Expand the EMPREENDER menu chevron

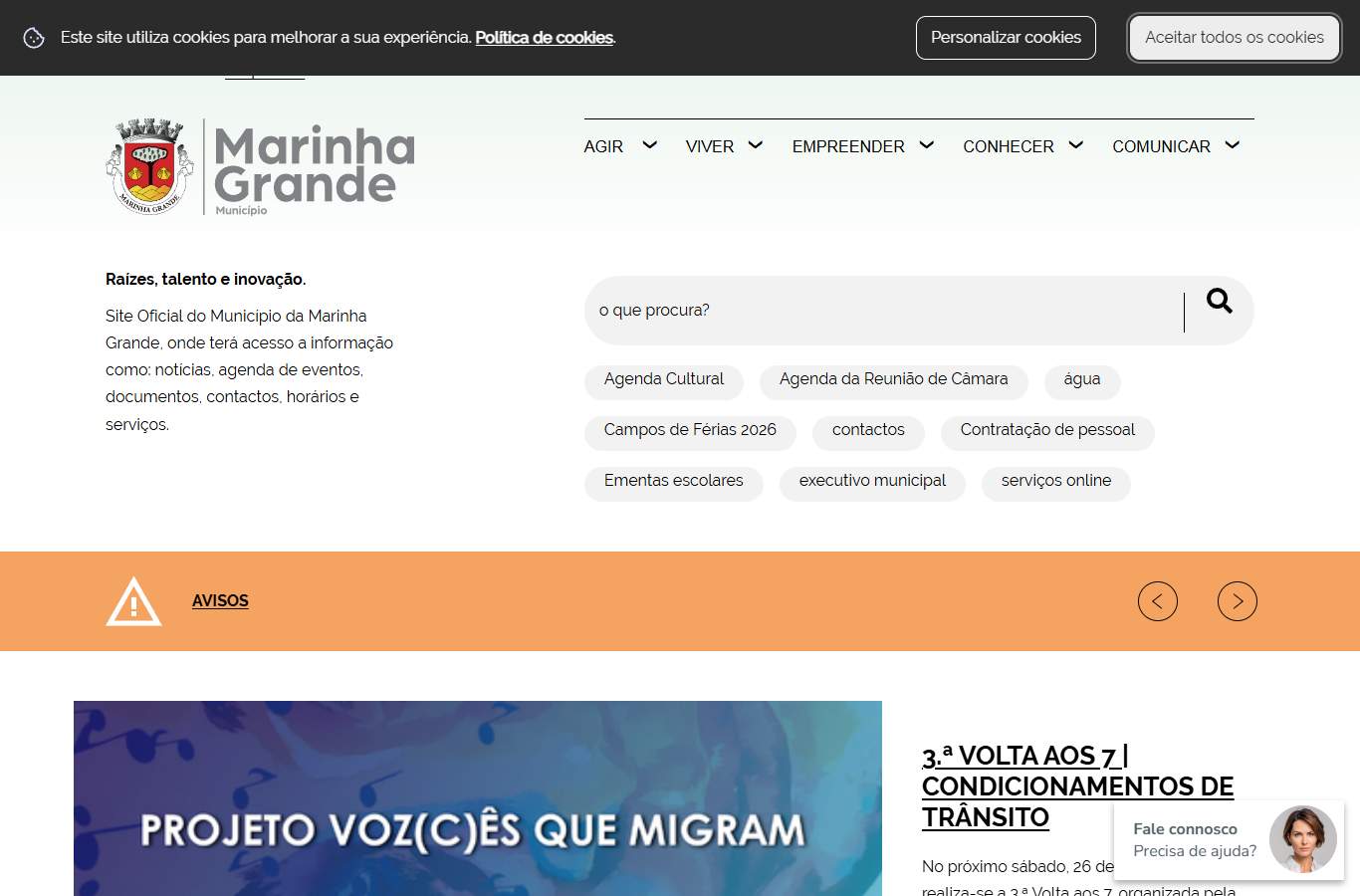tap(927, 145)
